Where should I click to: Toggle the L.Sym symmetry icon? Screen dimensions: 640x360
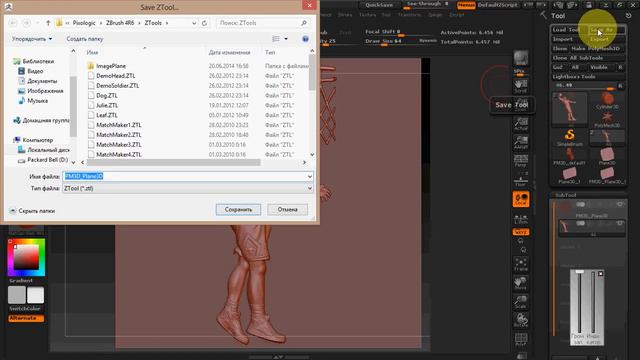(521, 219)
